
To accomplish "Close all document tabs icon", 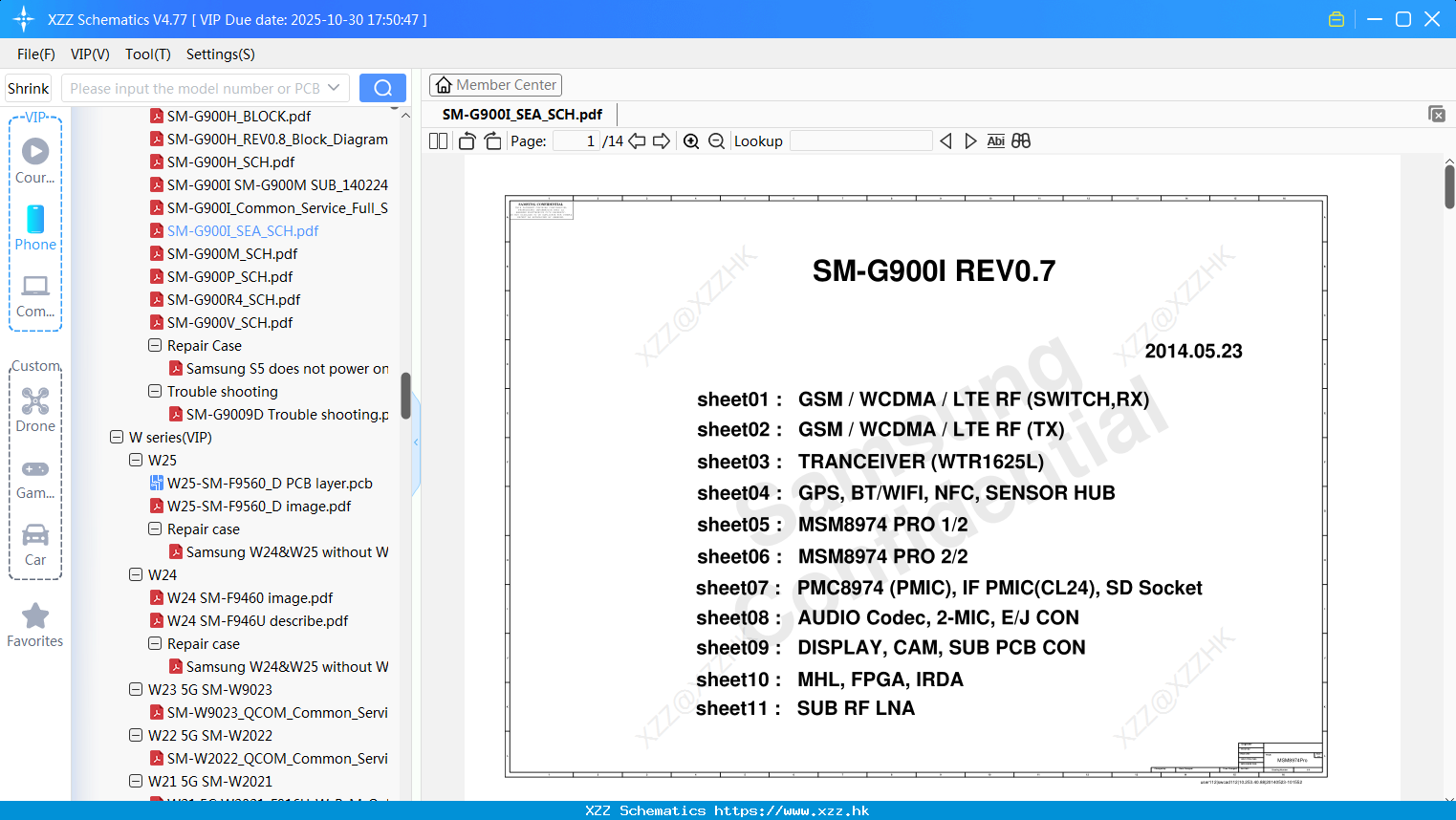I will pos(1437,114).
